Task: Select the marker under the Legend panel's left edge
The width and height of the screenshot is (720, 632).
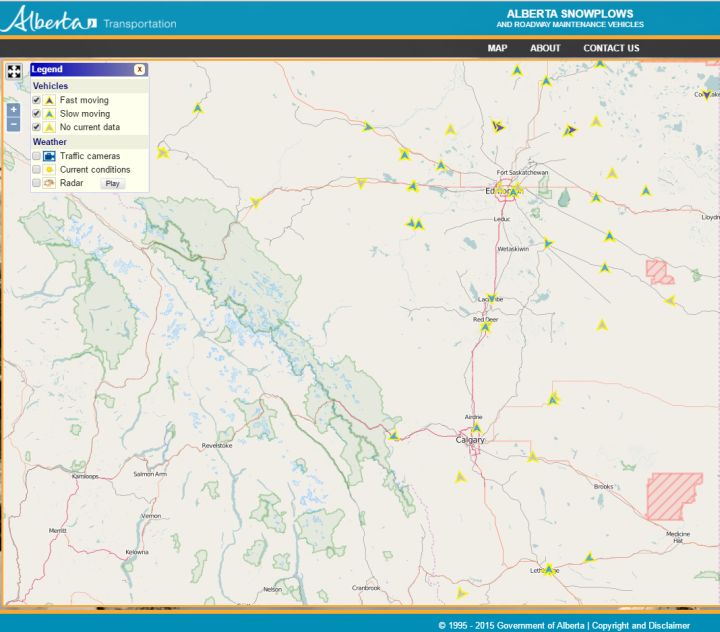Action: [163, 152]
